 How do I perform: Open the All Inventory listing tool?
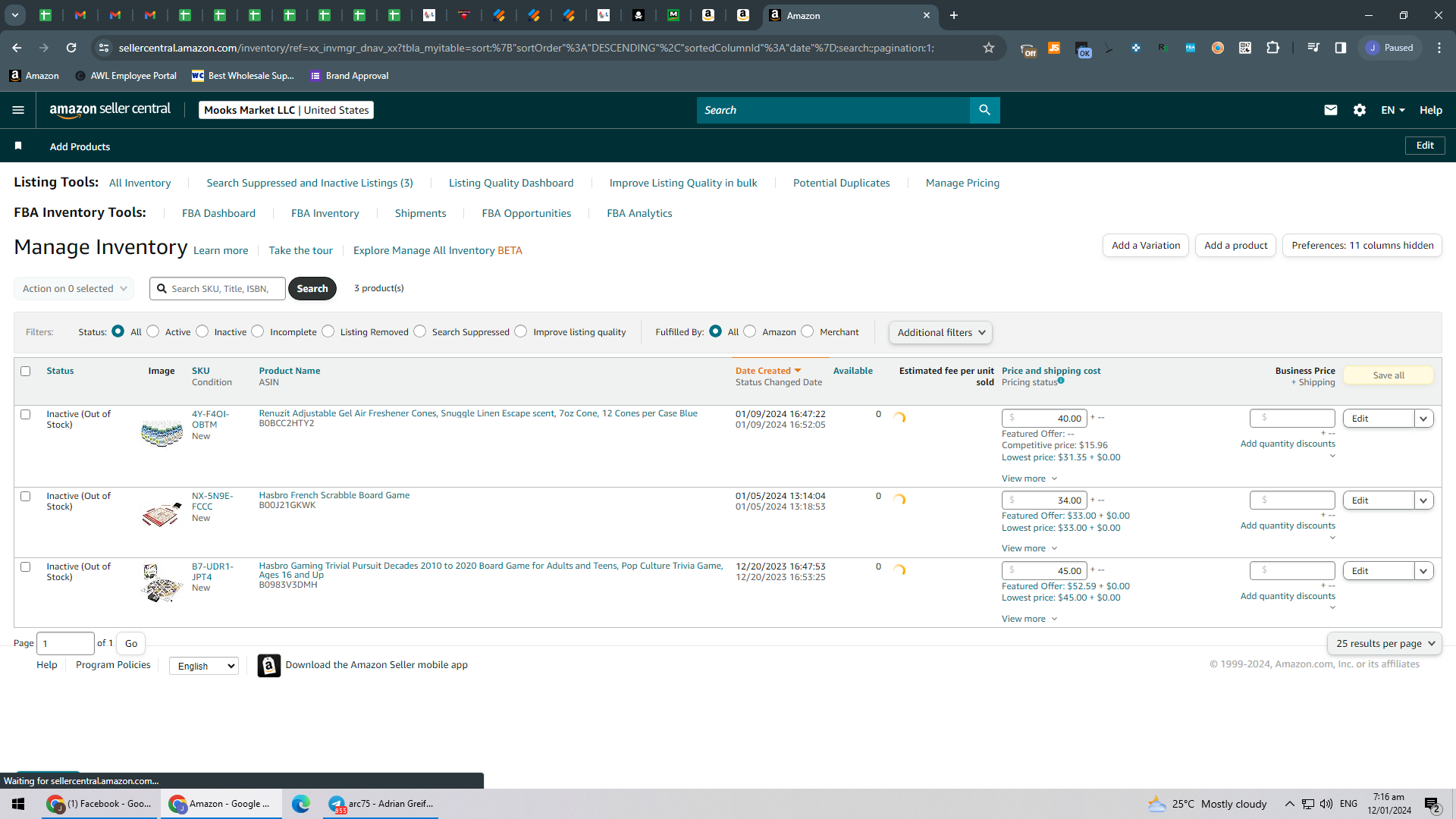point(140,183)
